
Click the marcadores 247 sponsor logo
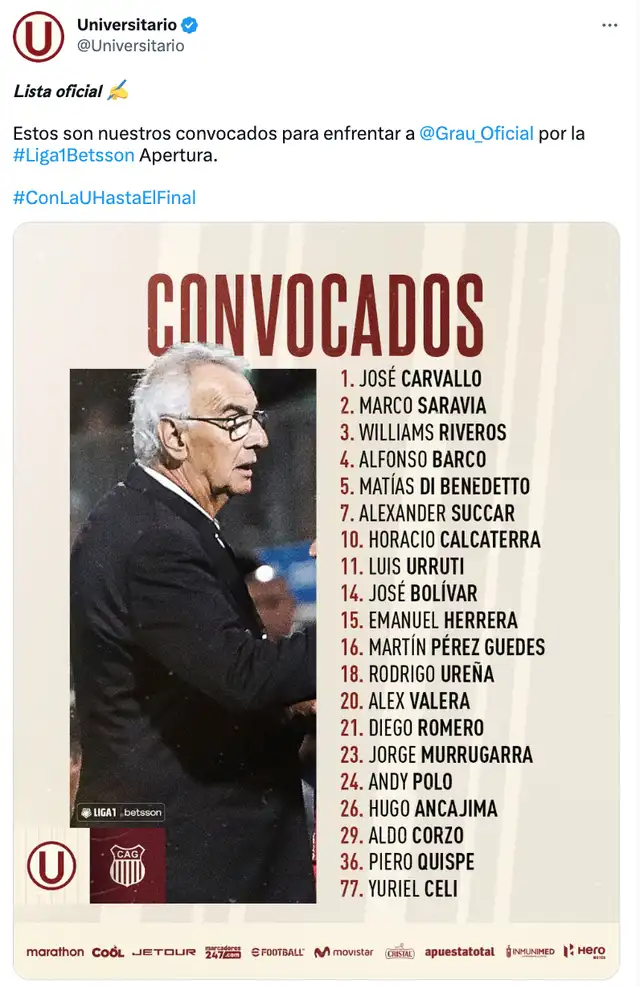(x=222, y=953)
